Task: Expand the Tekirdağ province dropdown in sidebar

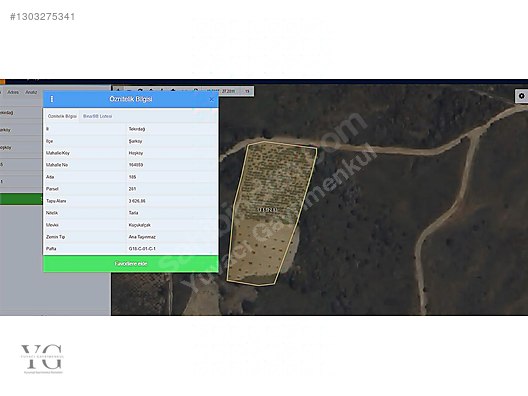Action: tap(21, 112)
